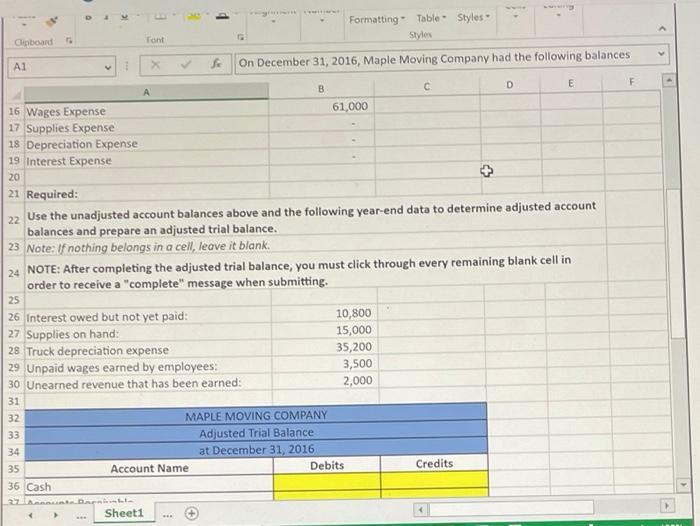Screen dimensions: 700x526
Task: Add a new sheet with plus icon
Action: 192,513
